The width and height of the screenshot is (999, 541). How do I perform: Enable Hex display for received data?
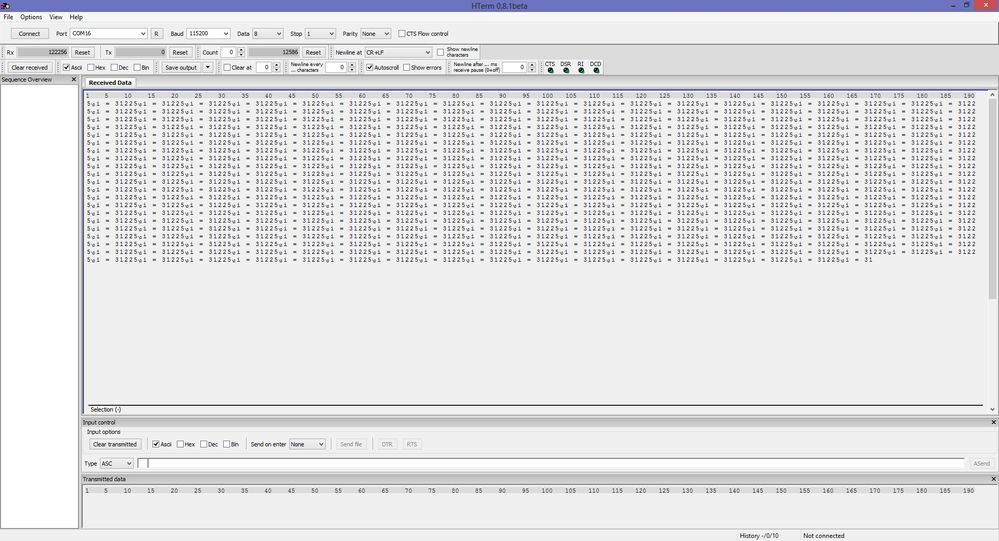tap(90, 68)
